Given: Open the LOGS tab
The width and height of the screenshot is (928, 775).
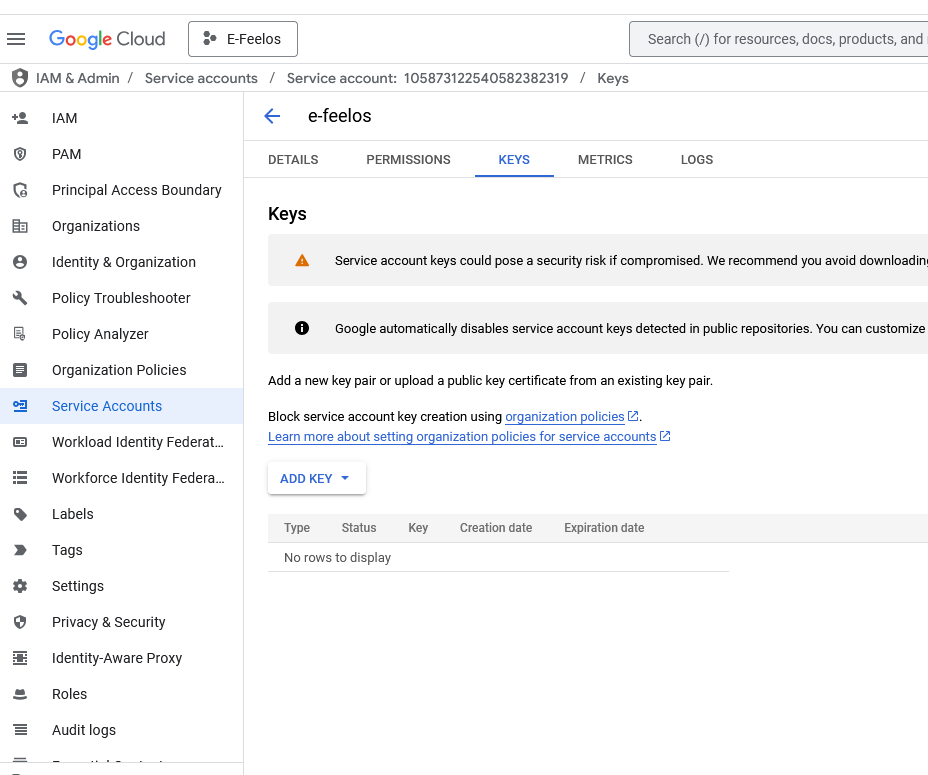Looking at the screenshot, I should 697,160.
